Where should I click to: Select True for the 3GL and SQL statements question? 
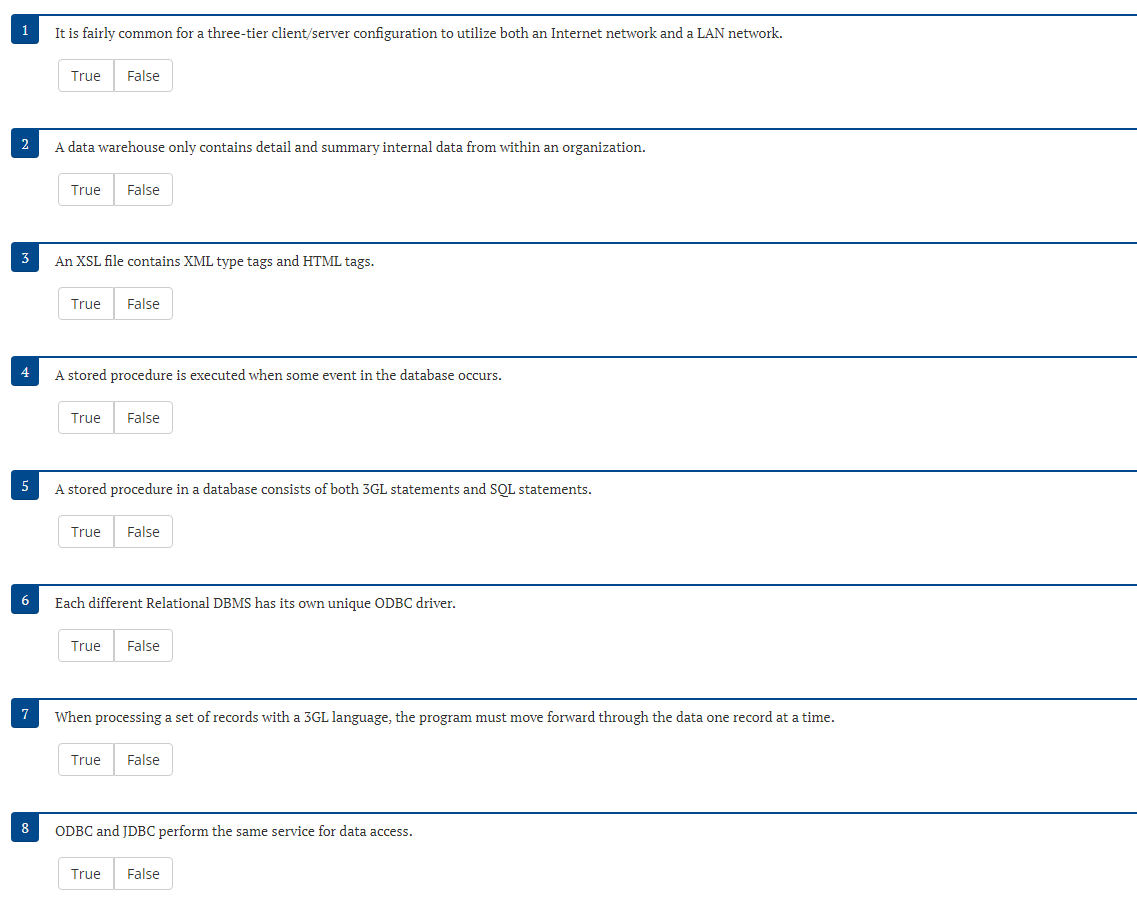click(86, 531)
